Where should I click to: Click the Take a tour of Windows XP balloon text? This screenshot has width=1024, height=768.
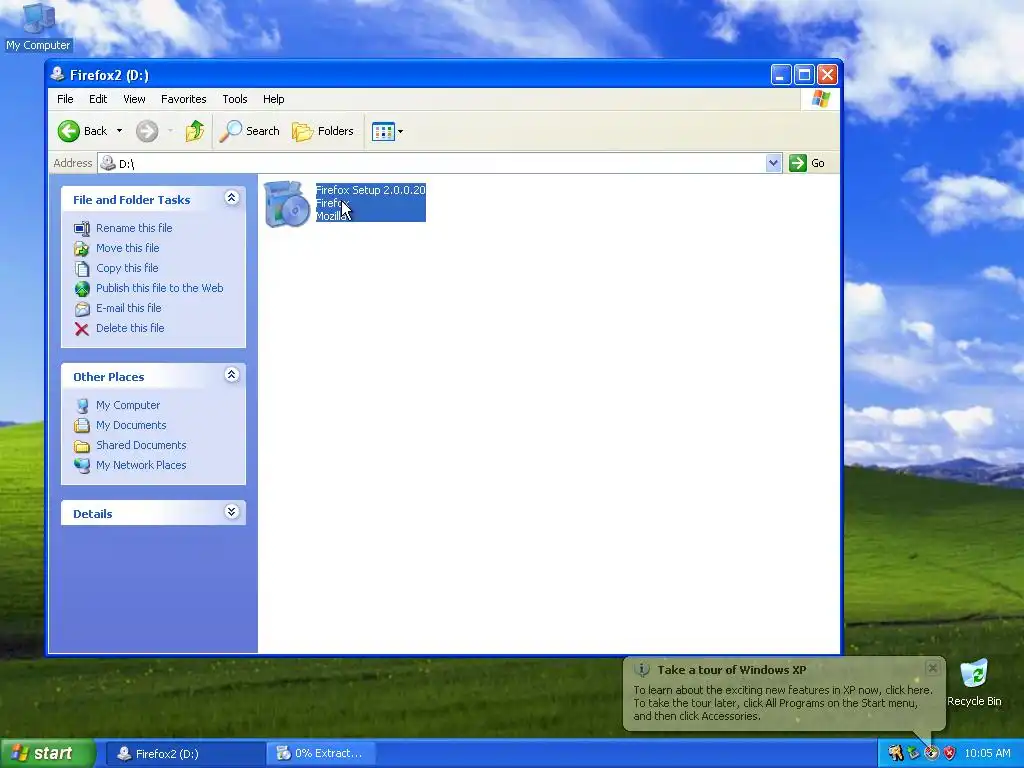pos(731,670)
